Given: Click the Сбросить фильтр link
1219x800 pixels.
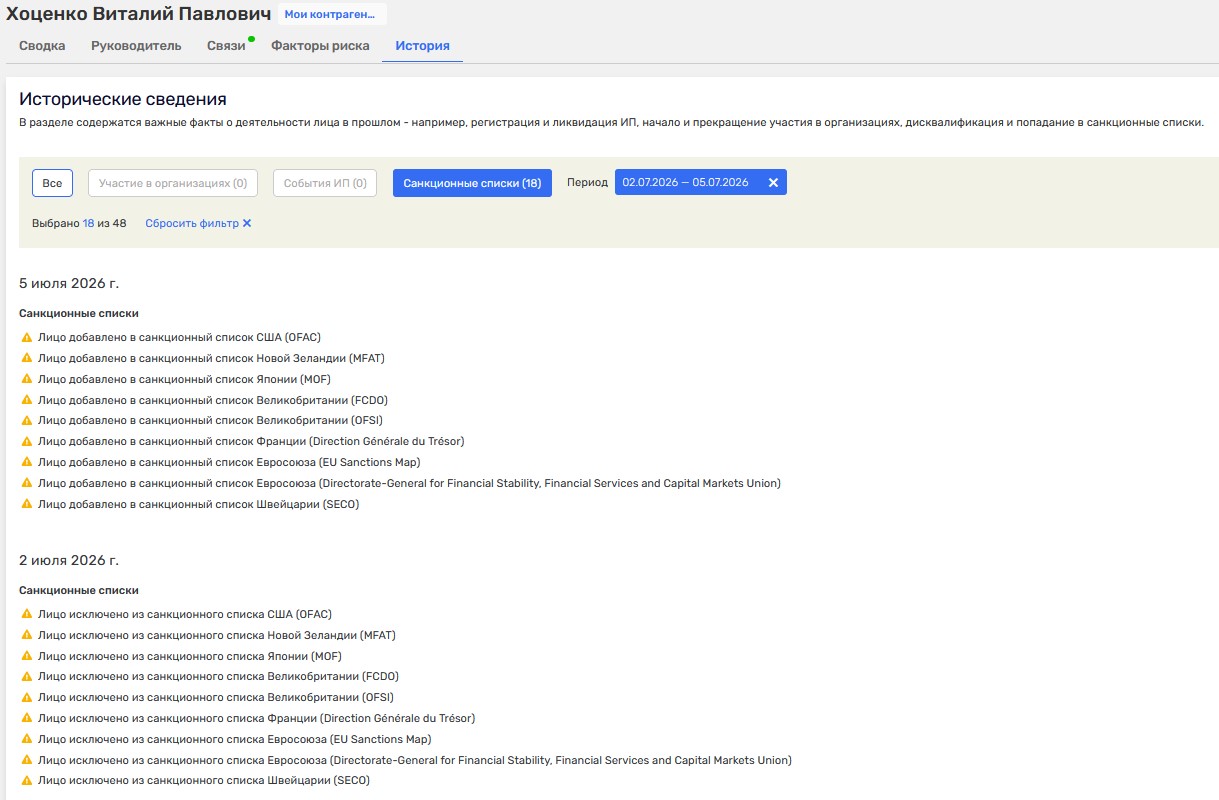Looking at the screenshot, I should (192, 224).
